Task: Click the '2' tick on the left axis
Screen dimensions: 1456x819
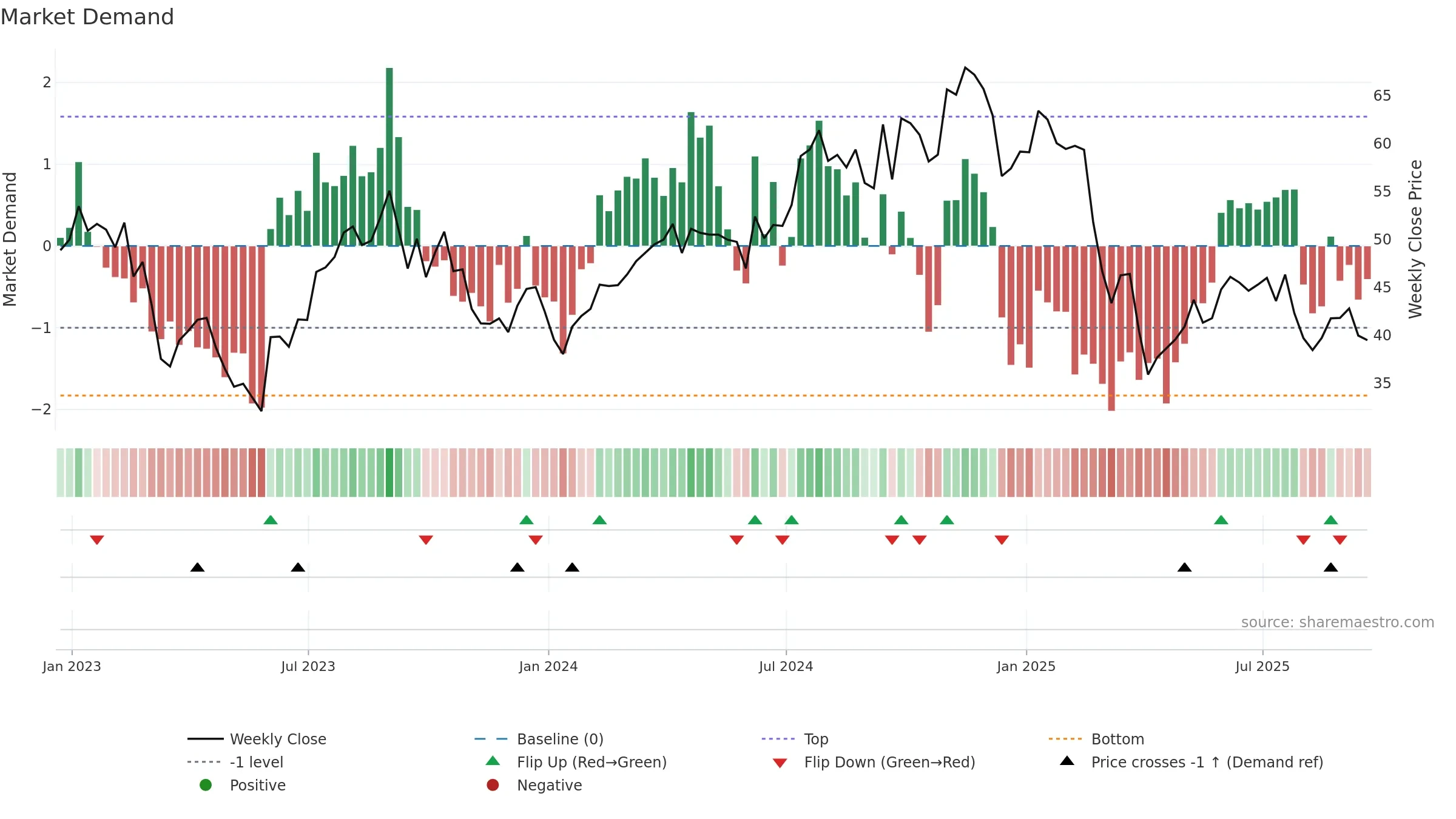Action: click(47, 83)
